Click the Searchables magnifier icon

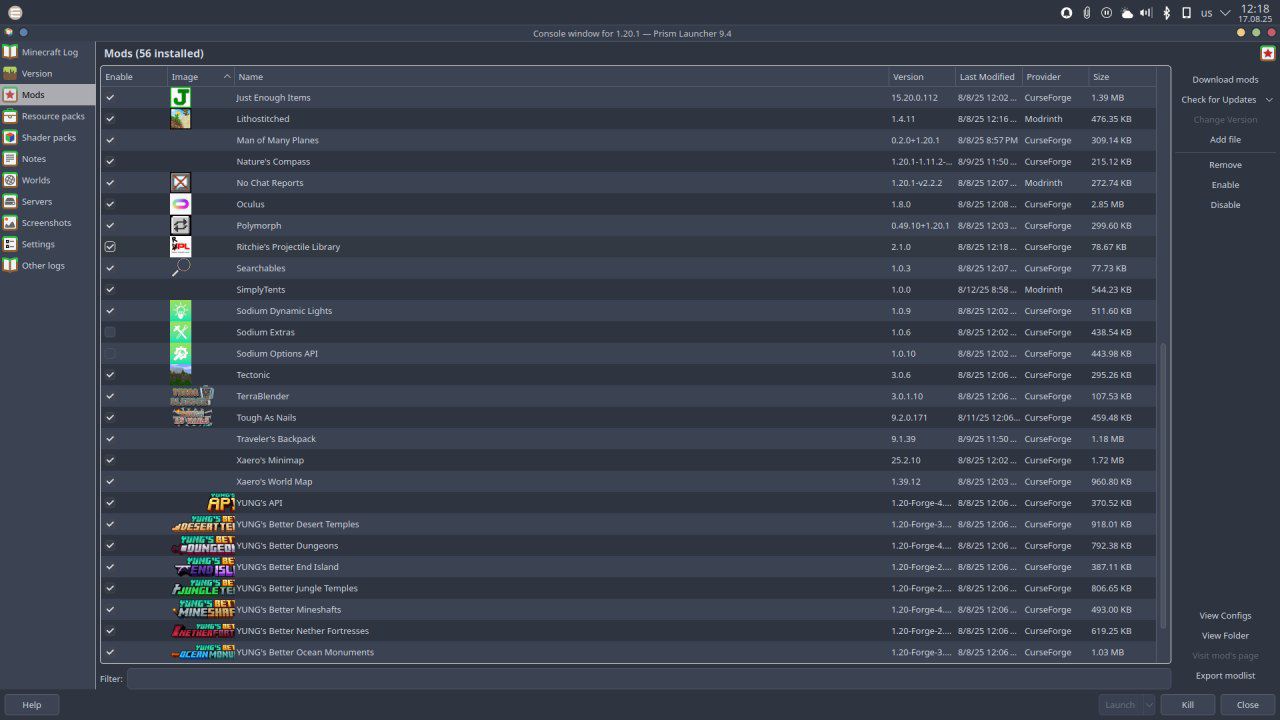click(x=181, y=268)
